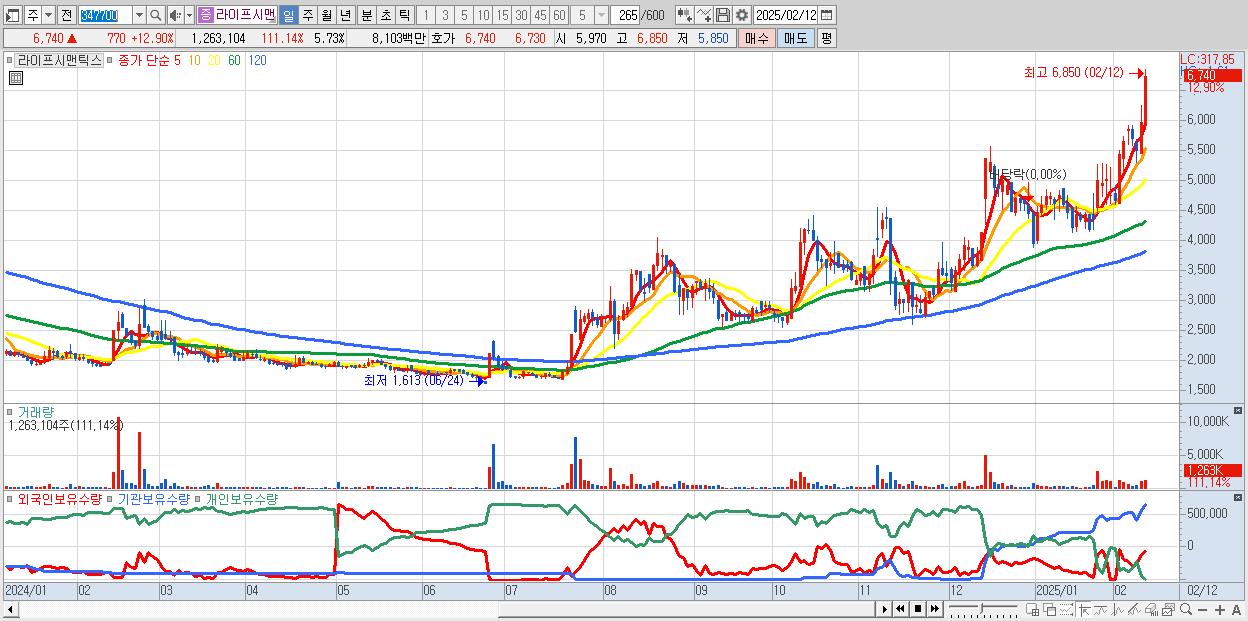Click the orange 10 moving average label
Viewport: 1248px width, 621px height.
point(195,60)
